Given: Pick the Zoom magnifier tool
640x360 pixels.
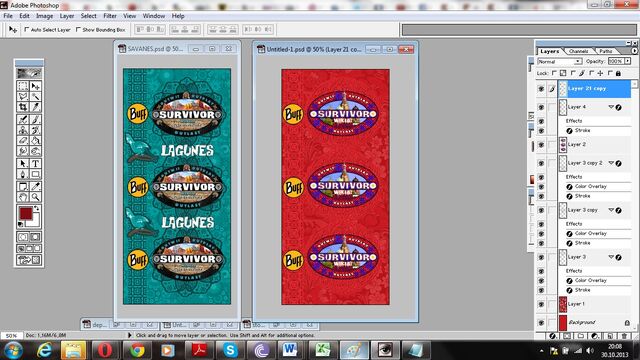Looking at the screenshot, I should coord(36,197).
